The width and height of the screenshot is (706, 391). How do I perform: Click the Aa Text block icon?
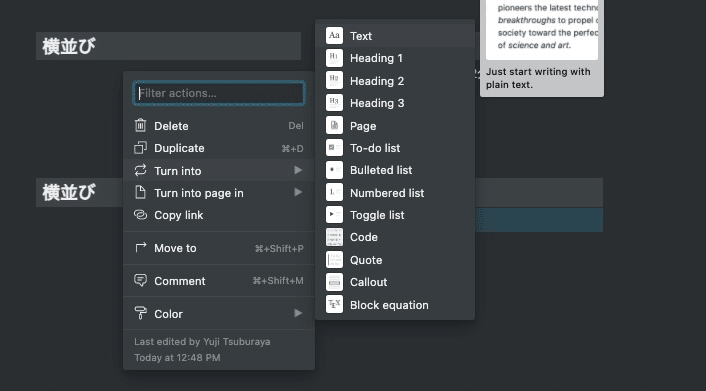pyautogui.click(x=334, y=36)
